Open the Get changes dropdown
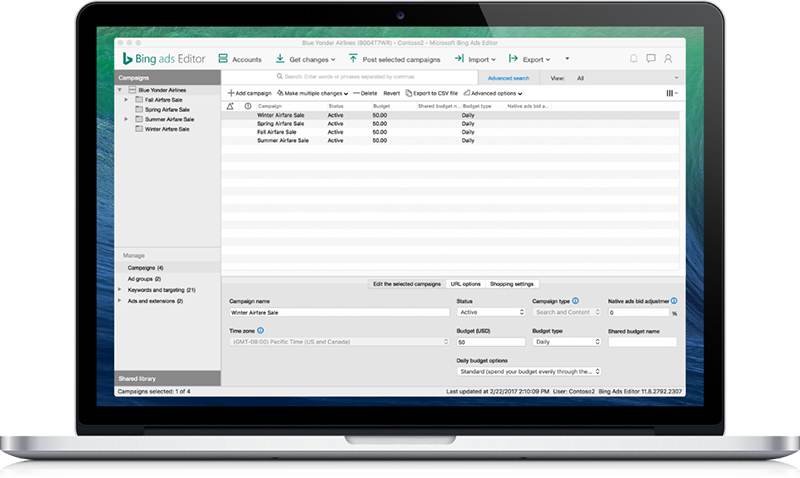Screen dimensions: 800x478 pos(305,59)
